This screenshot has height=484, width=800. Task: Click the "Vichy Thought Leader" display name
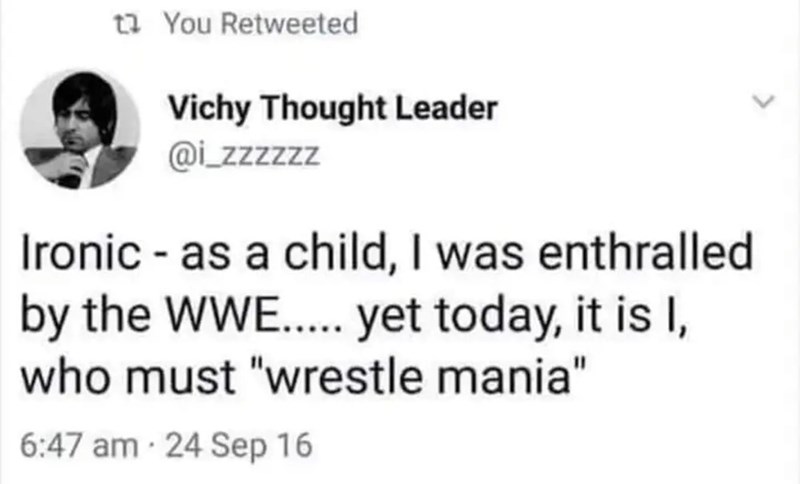coord(332,108)
